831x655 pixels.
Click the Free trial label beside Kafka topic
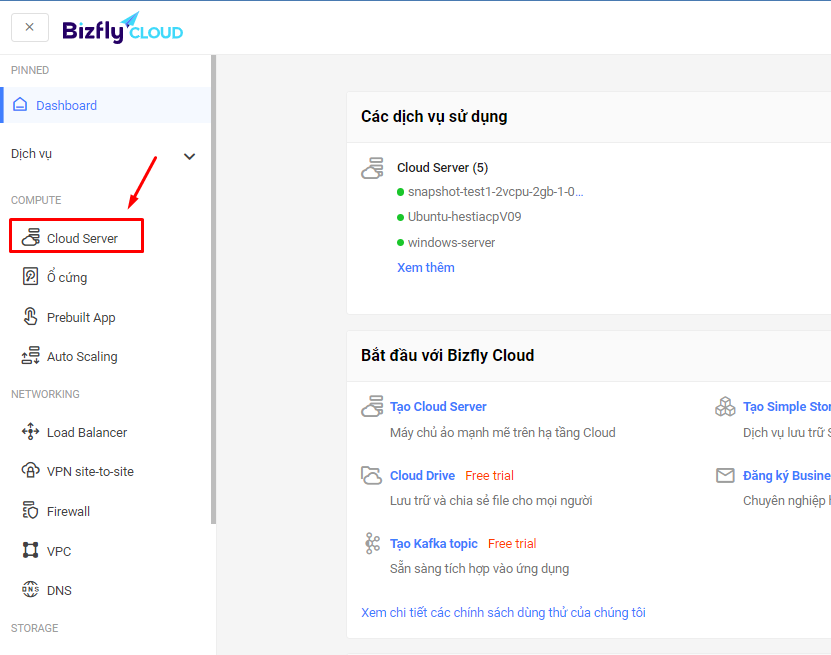[x=512, y=544]
